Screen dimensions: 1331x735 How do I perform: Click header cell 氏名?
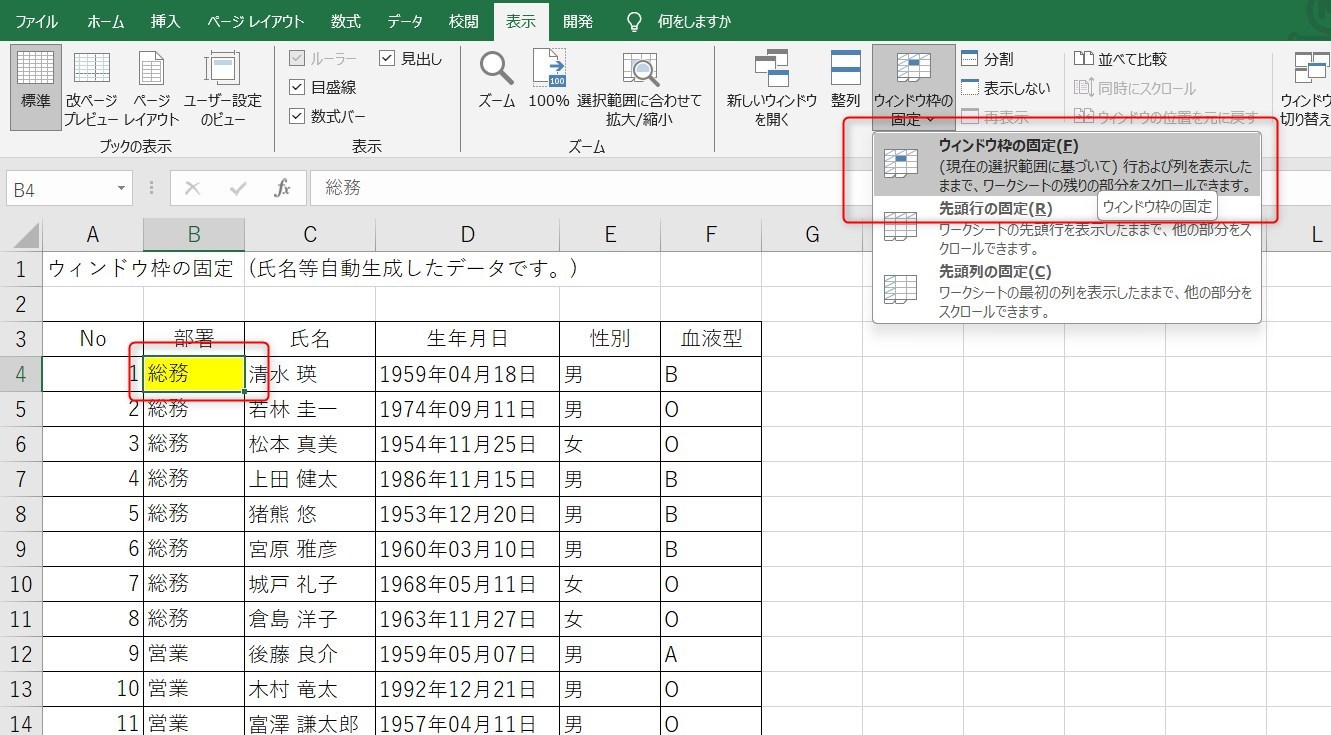coord(310,339)
